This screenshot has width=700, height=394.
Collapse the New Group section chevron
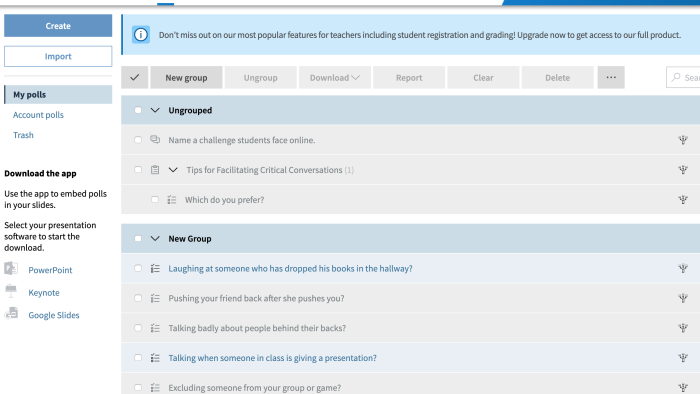pyautogui.click(x=155, y=239)
